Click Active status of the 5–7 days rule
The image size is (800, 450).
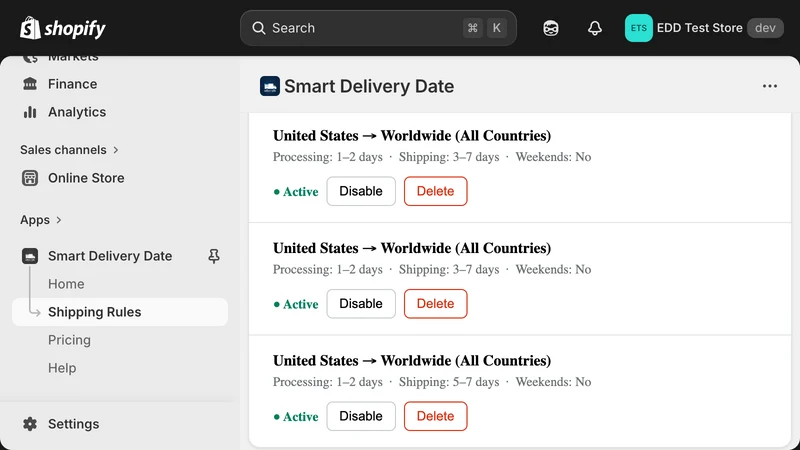pyautogui.click(x=296, y=417)
